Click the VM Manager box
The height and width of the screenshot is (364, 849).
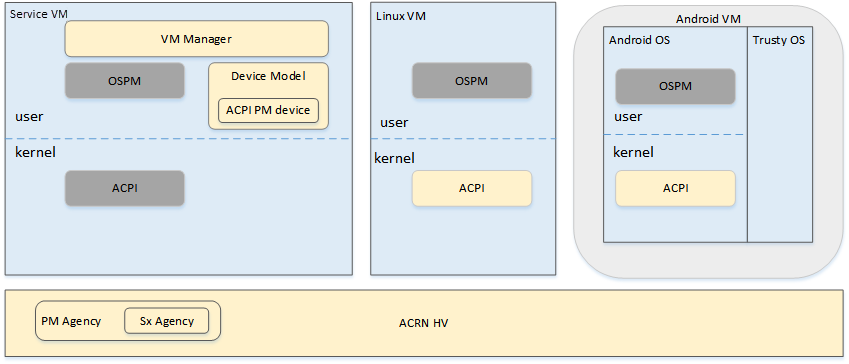point(197,38)
